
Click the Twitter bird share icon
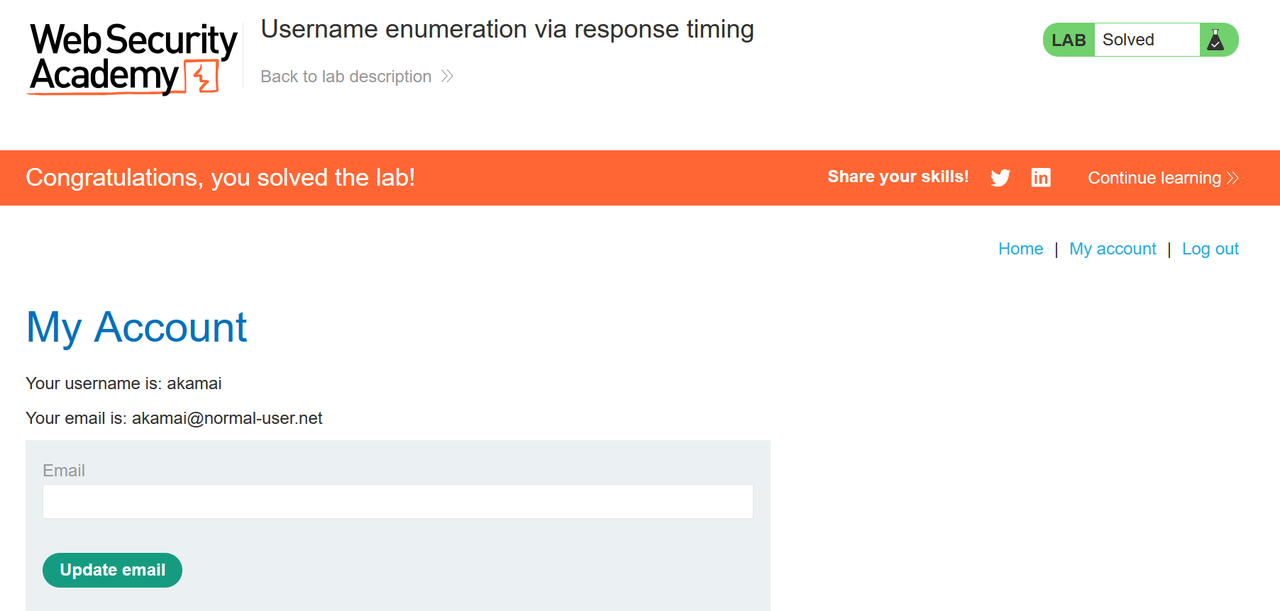point(1000,177)
